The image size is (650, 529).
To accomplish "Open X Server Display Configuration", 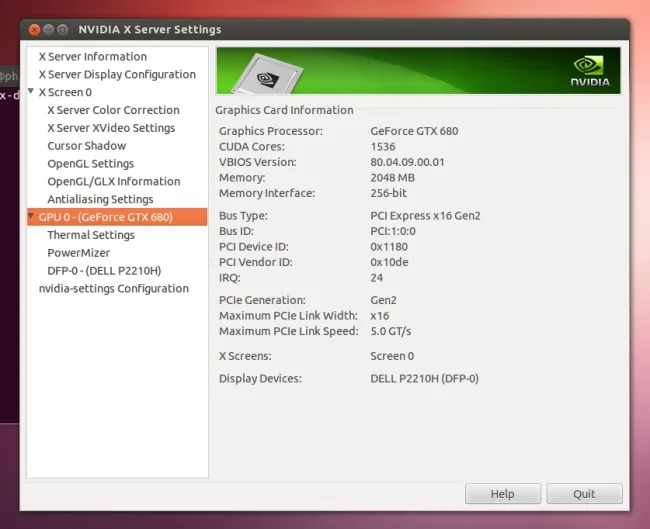I will [117, 74].
